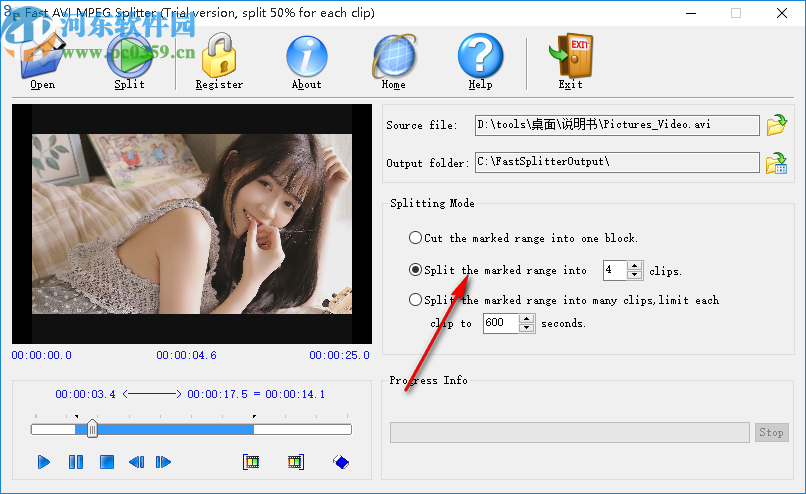Click the clips count field showing 4
Screen dimensions: 806x494
615,270
